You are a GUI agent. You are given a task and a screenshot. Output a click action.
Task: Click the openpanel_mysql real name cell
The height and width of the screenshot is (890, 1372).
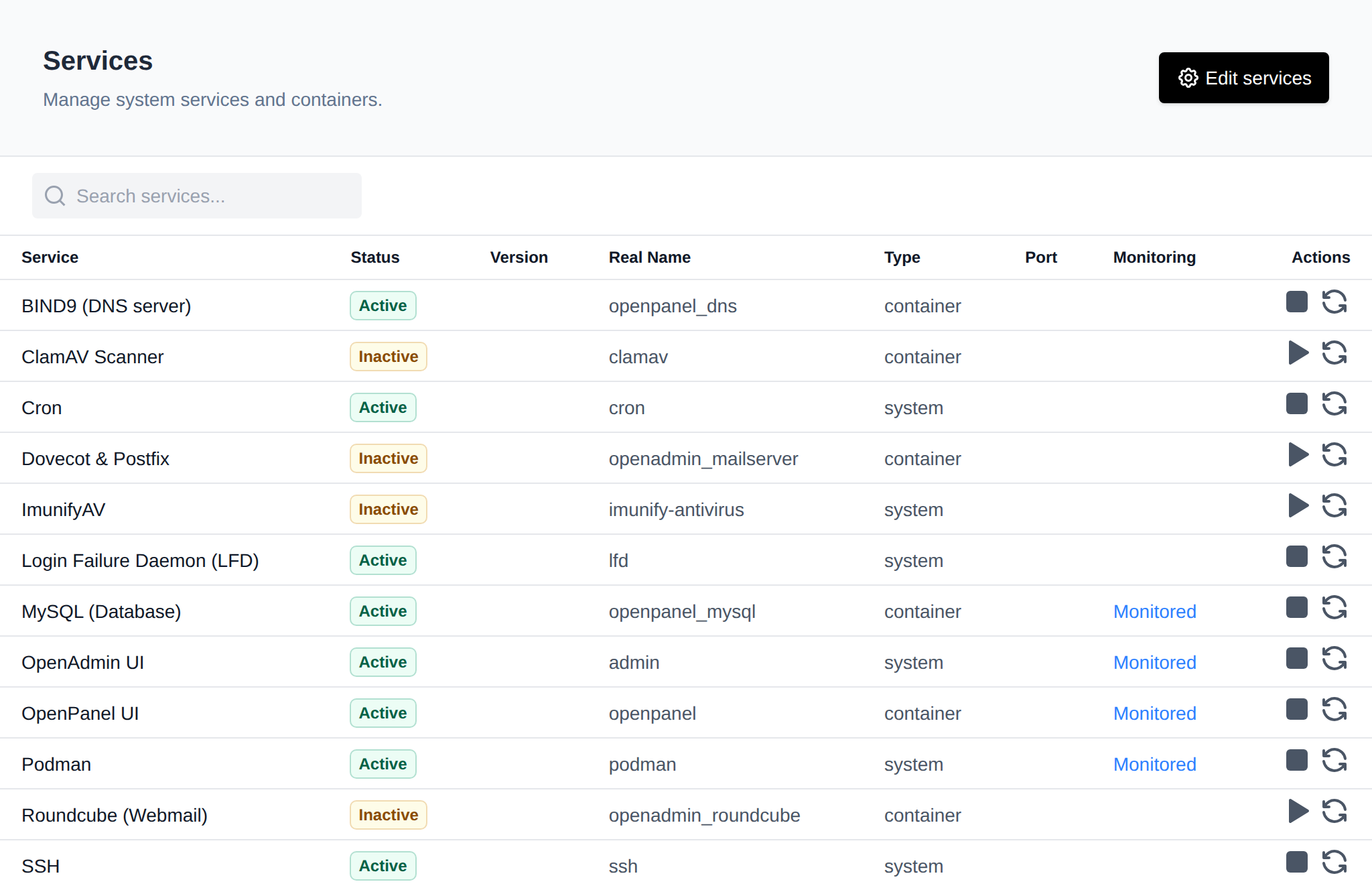coord(682,612)
